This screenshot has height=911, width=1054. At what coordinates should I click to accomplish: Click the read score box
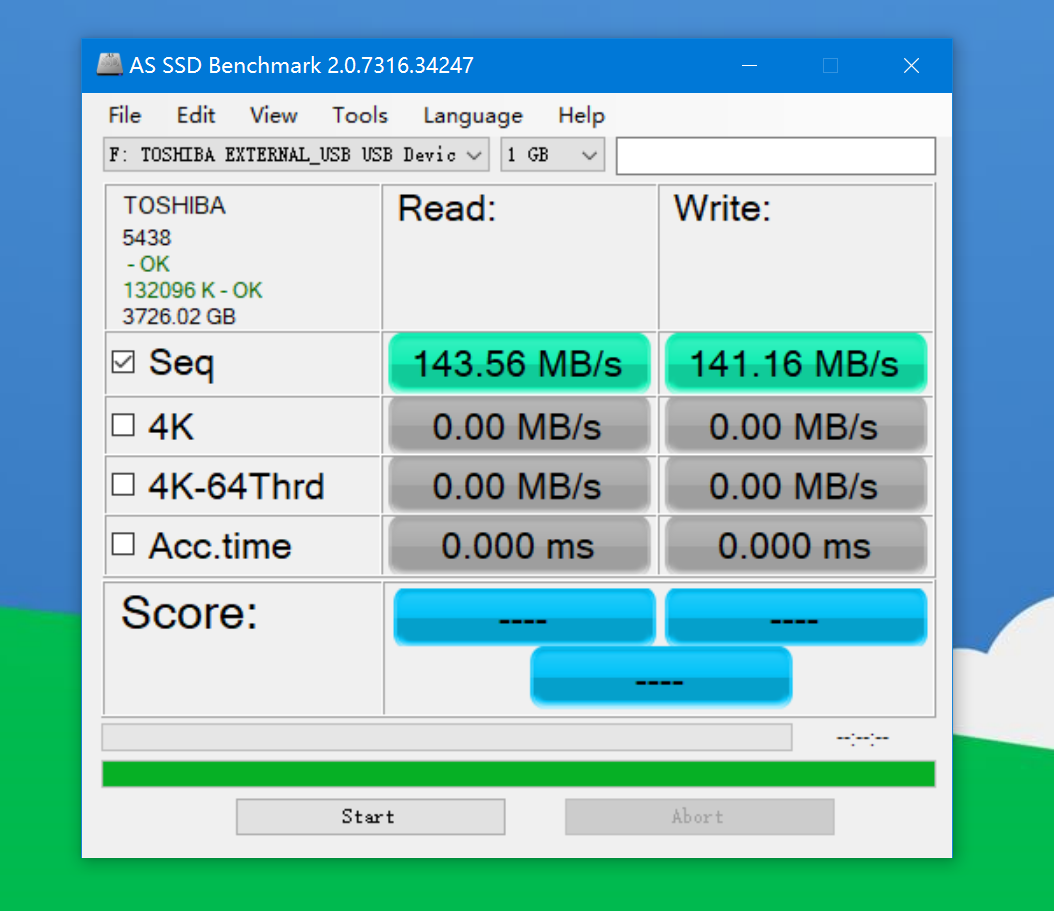tap(524, 617)
